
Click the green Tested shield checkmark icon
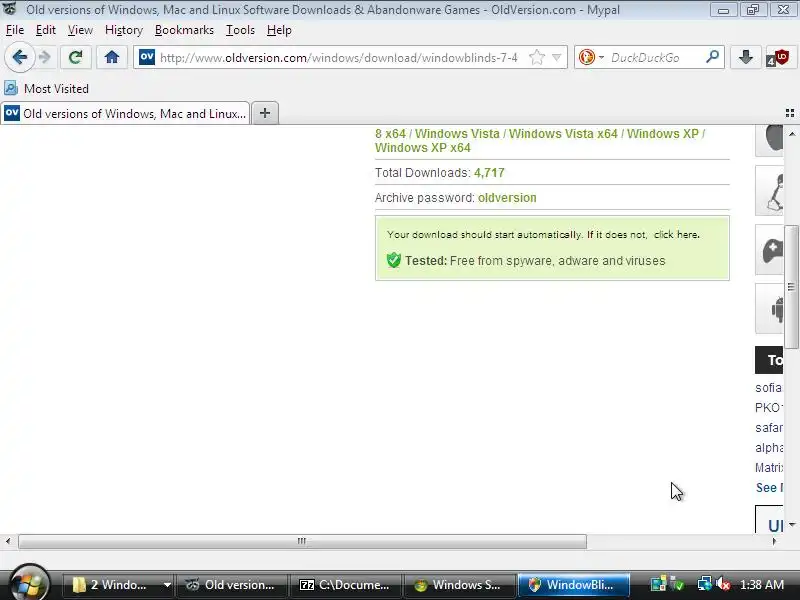click(393, 260)
